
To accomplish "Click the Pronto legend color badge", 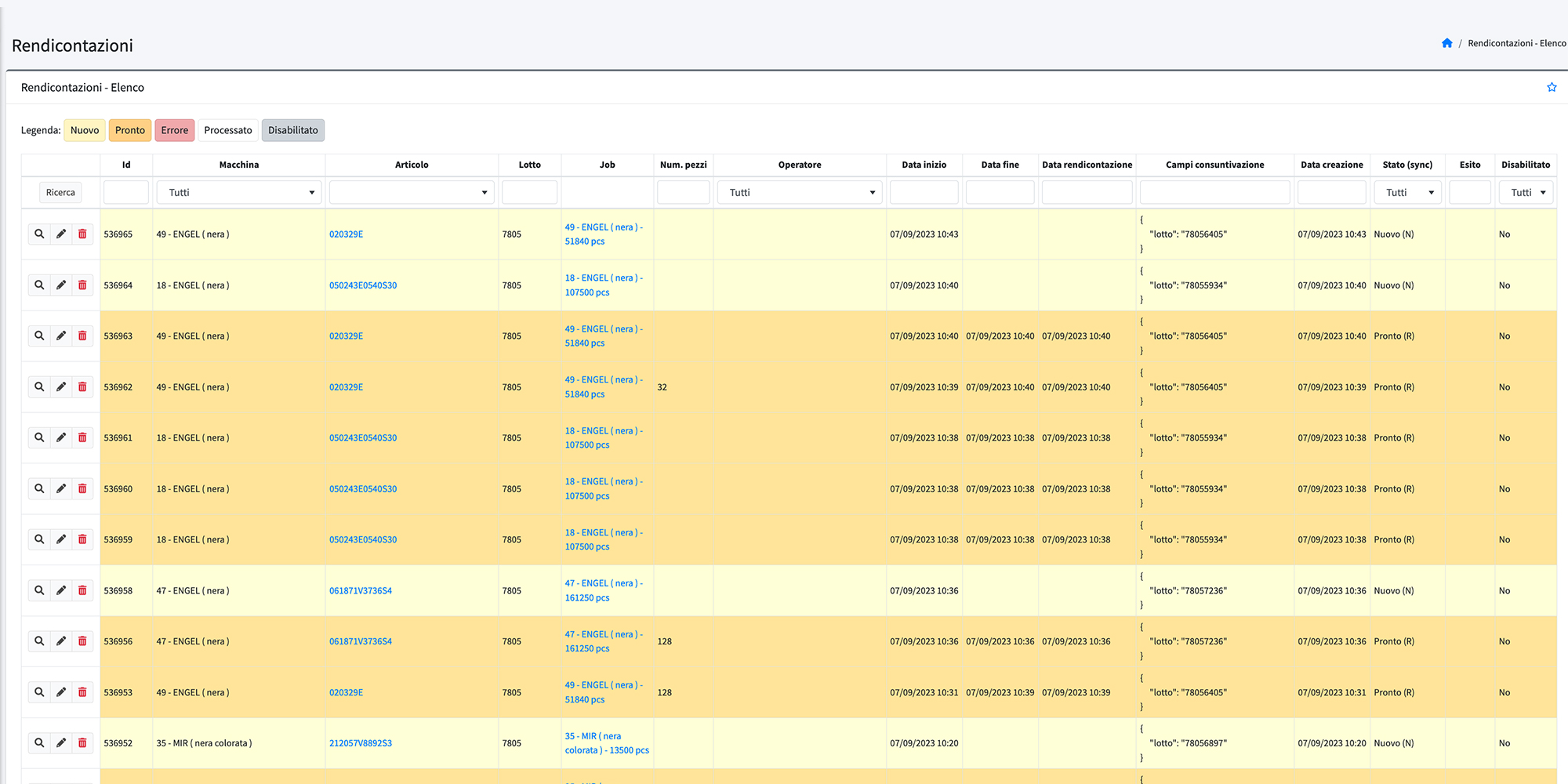I will pos(130,130).
